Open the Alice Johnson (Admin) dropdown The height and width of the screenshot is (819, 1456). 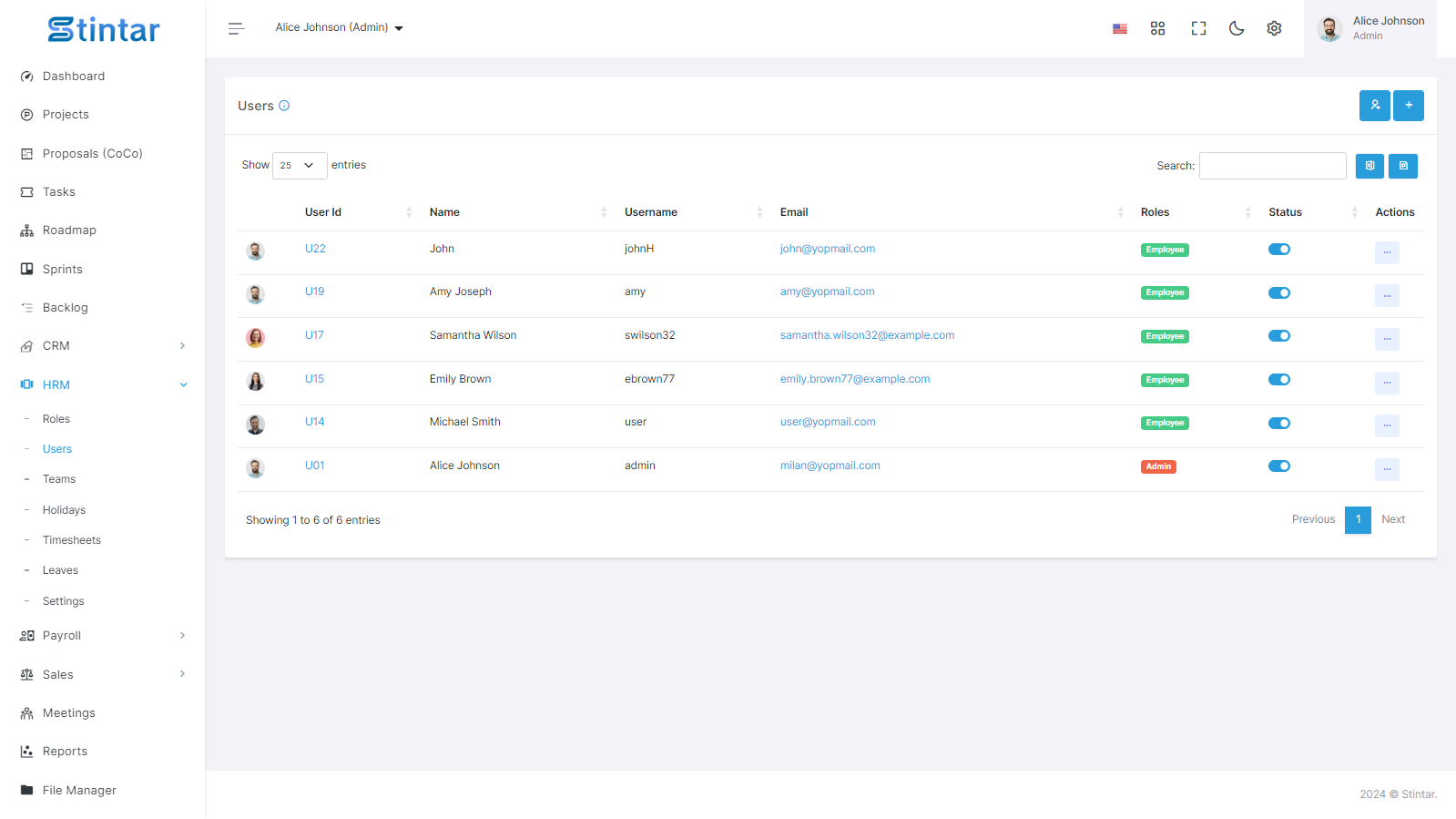click(x=339, y=28)
